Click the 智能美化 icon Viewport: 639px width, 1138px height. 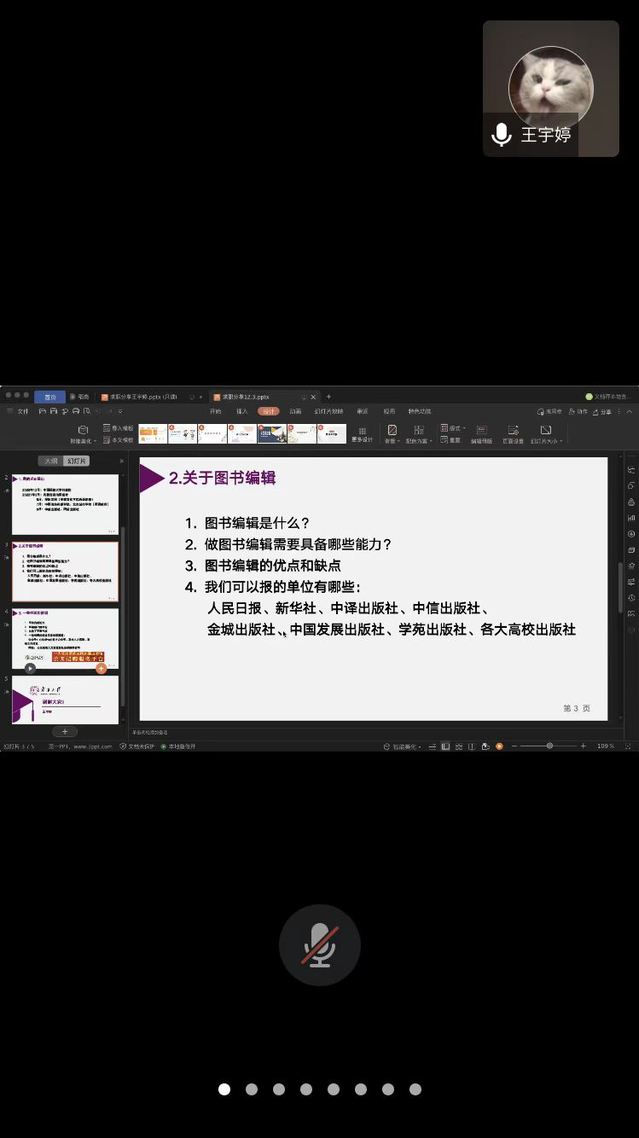[82, 430]
